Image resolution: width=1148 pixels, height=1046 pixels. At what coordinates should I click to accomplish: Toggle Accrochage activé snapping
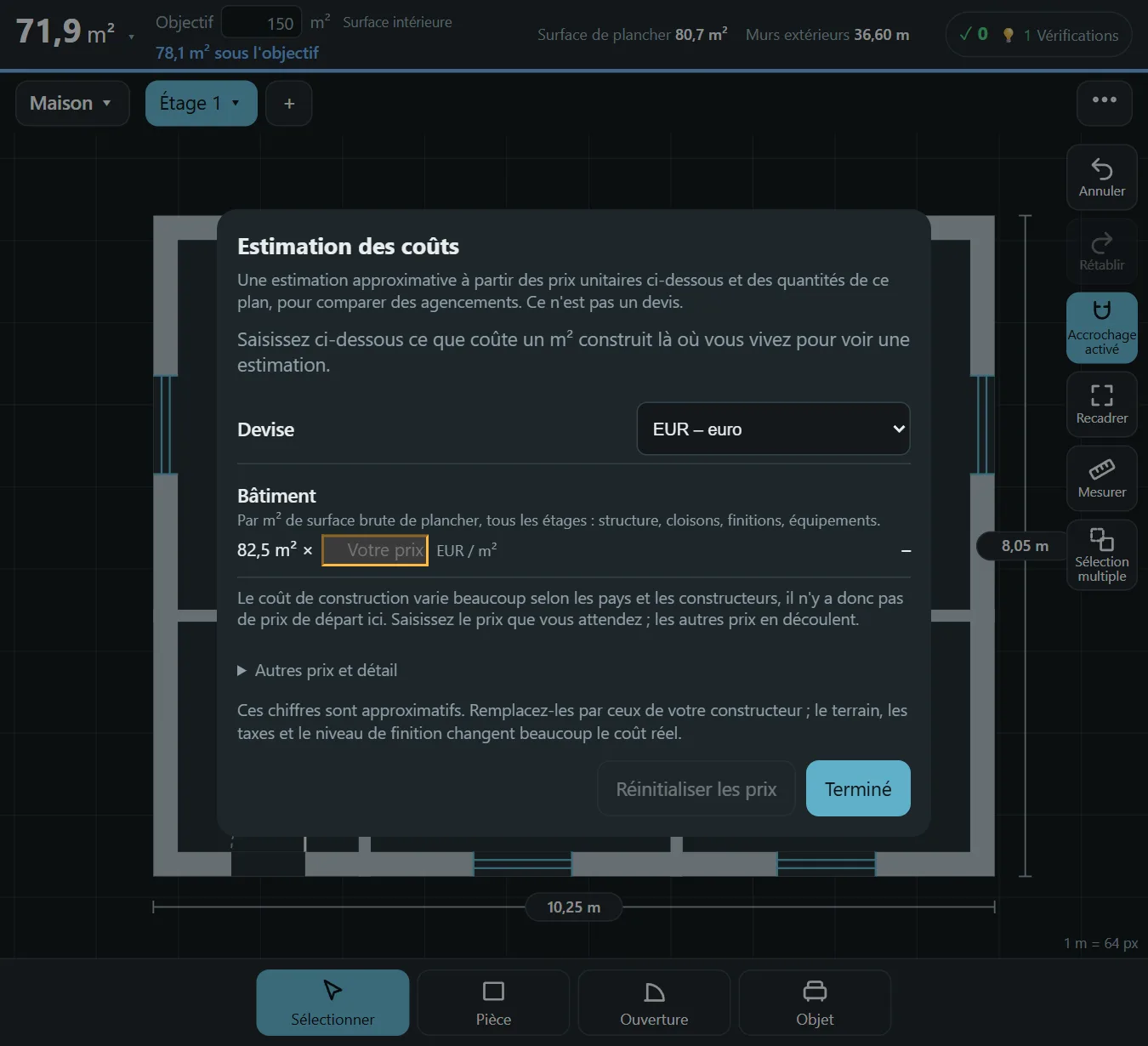tap(1101, 327)
